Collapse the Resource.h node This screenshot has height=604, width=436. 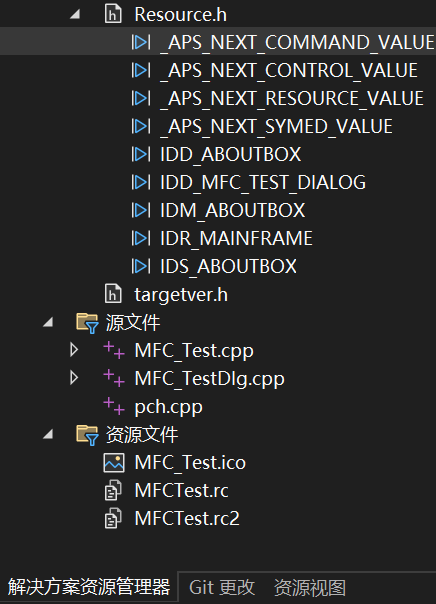point(75,15)
